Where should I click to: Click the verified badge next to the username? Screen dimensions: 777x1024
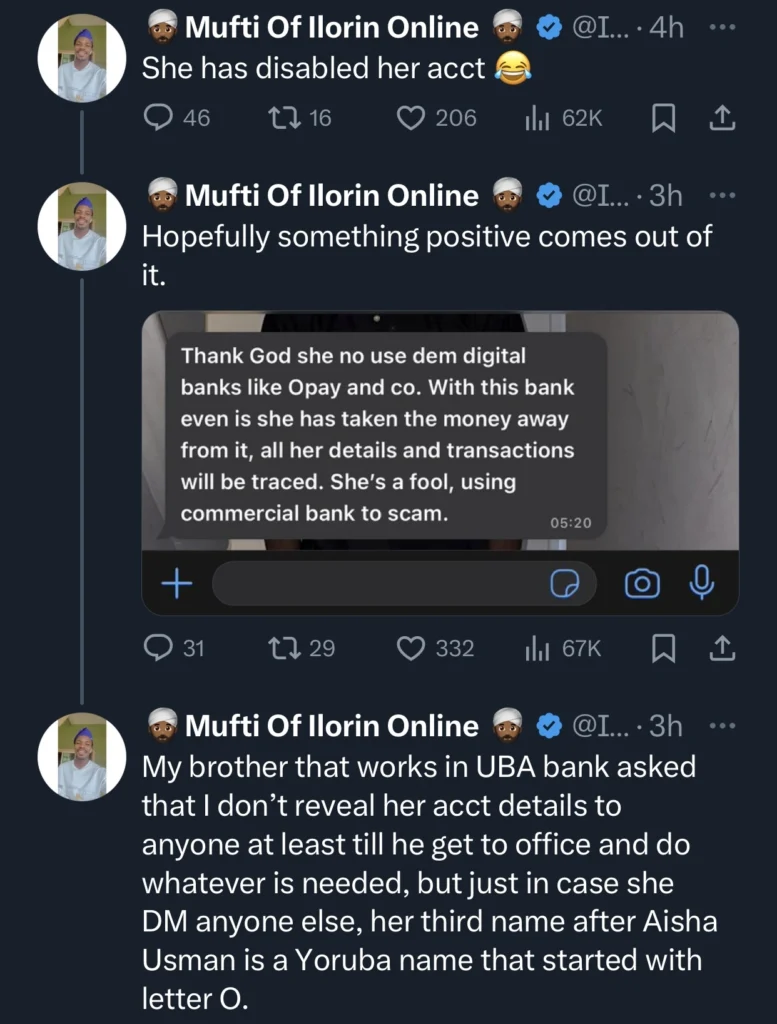(549, 27)
